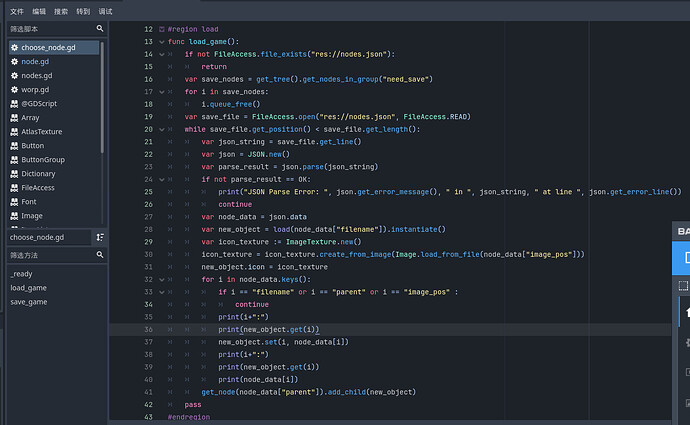Click the return keyword on line 15
This screenshot has width=690, height=425.
pos(214,67)
